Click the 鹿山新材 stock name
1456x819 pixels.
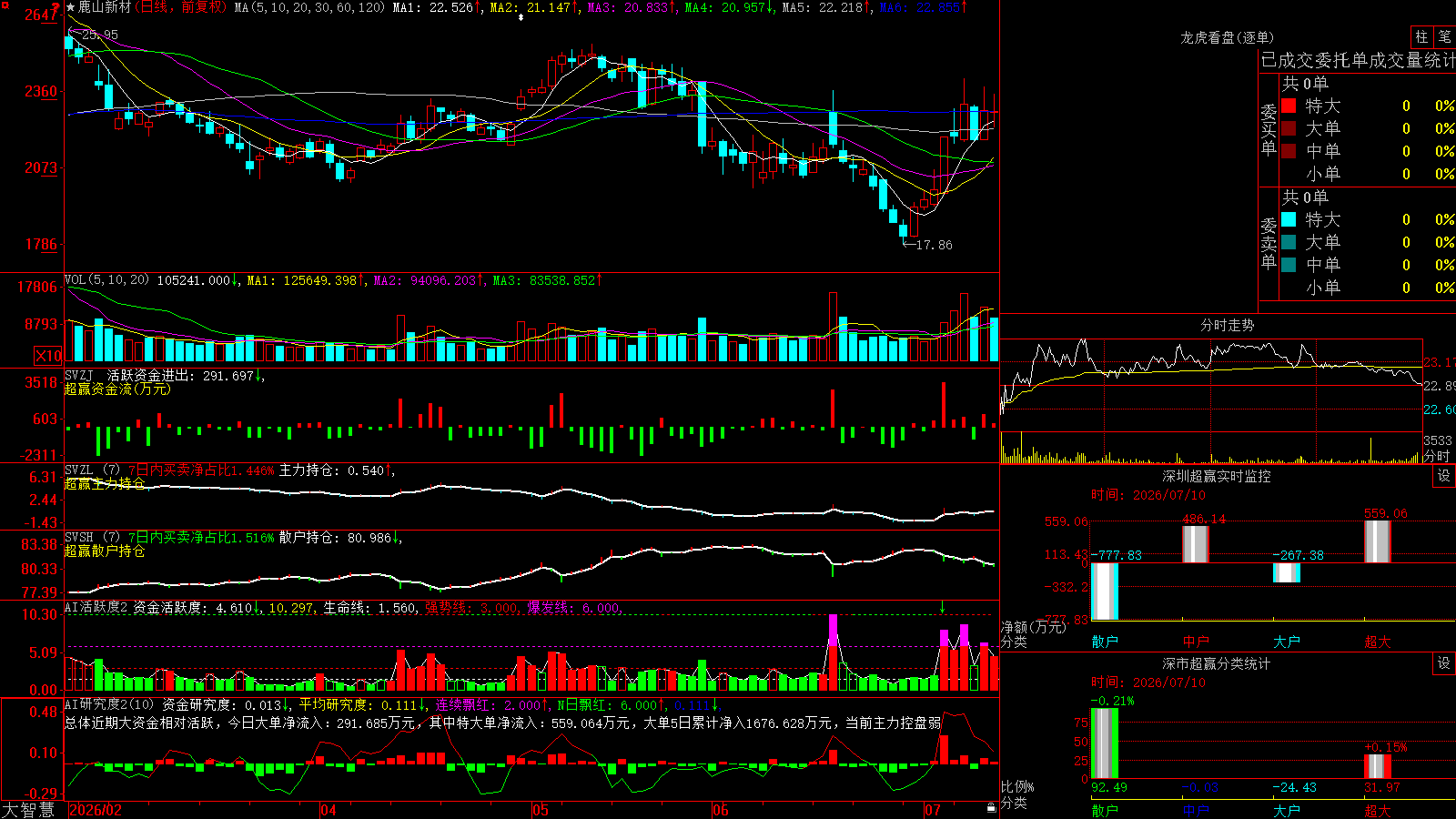point(105,7)
